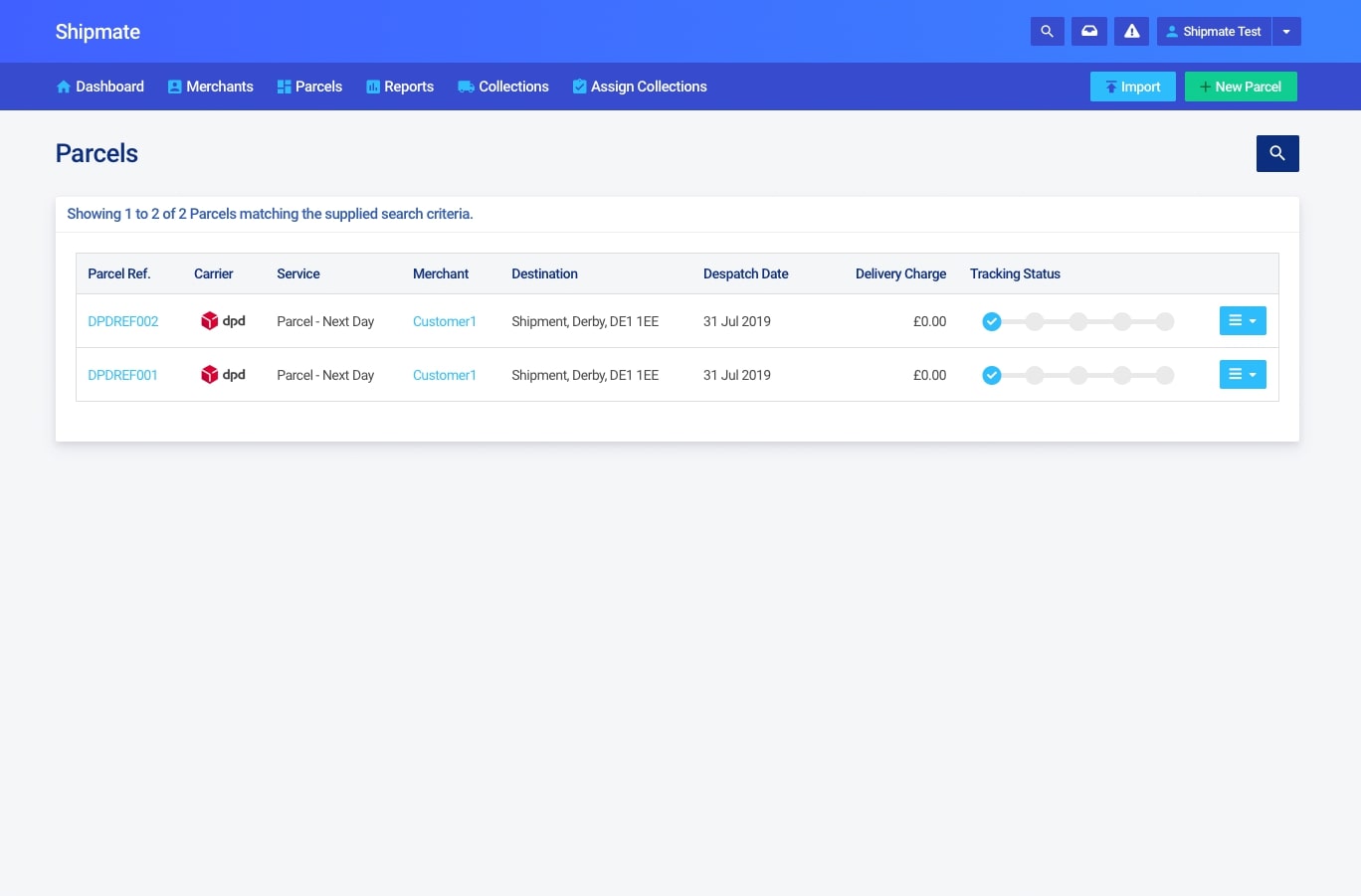Click the tracking status checkmark for DPDREF002
Screen dimensions: 1361x896
click(992, 321)
